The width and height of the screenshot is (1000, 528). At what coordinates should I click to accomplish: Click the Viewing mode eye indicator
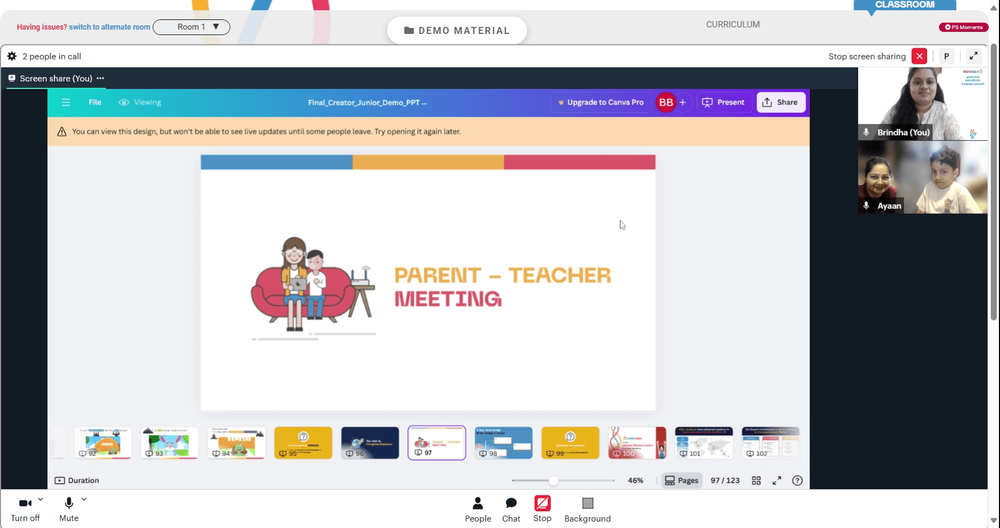tap(140, 102)
